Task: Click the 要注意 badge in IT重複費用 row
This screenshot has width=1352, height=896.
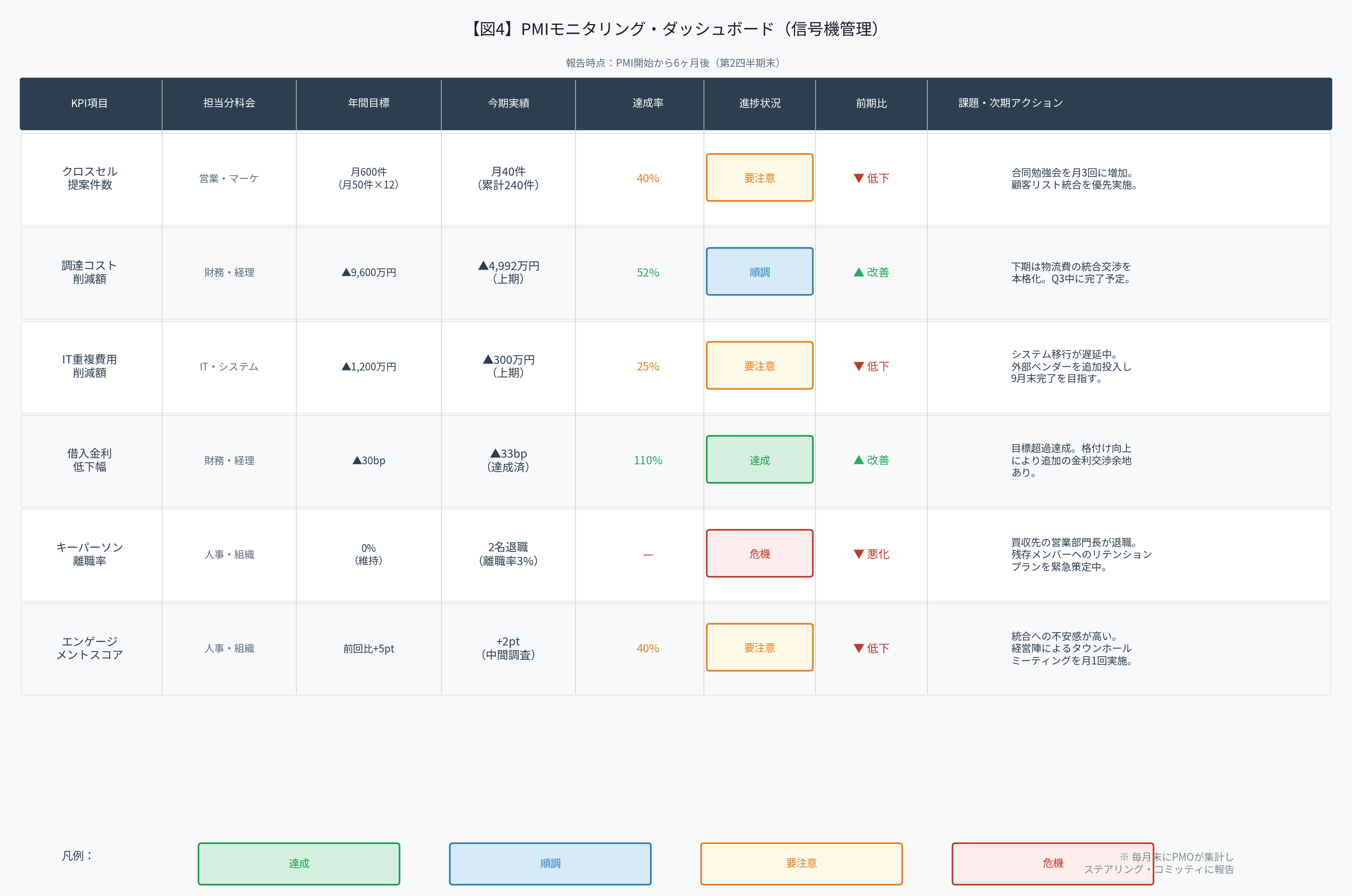Action: [x=760, y=366]
